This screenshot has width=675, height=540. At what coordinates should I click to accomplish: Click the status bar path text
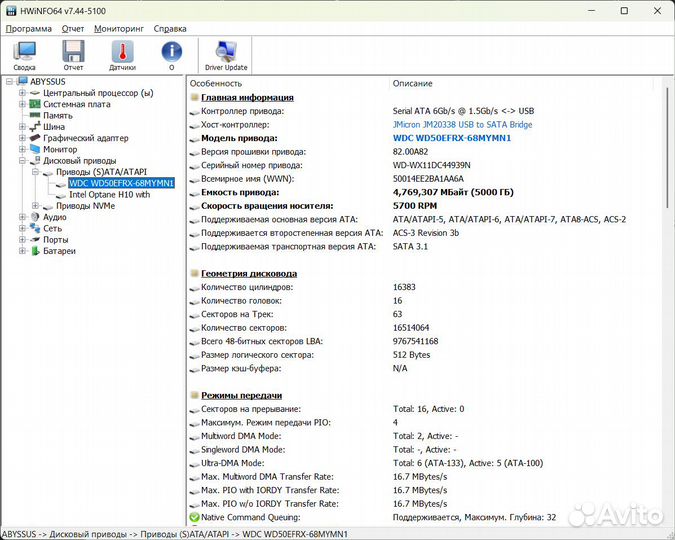175,534
